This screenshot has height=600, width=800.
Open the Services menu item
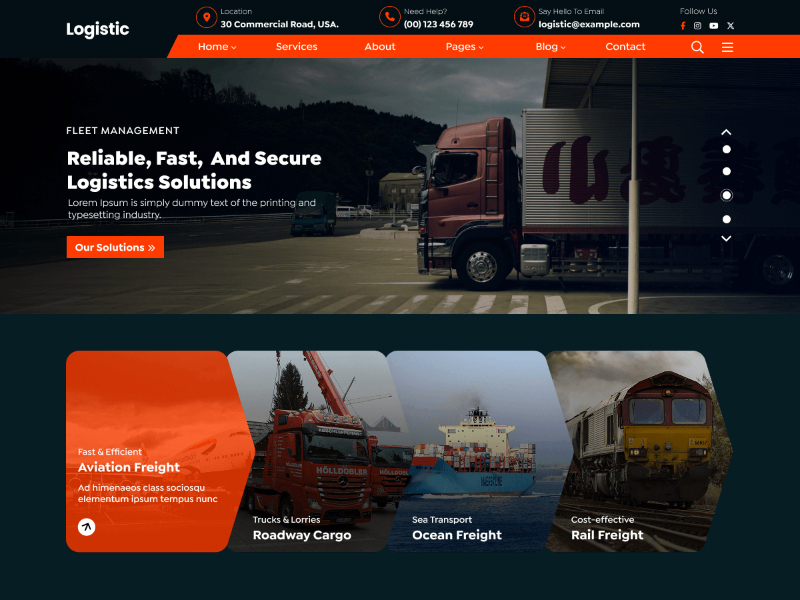click(x=297, y=46)
